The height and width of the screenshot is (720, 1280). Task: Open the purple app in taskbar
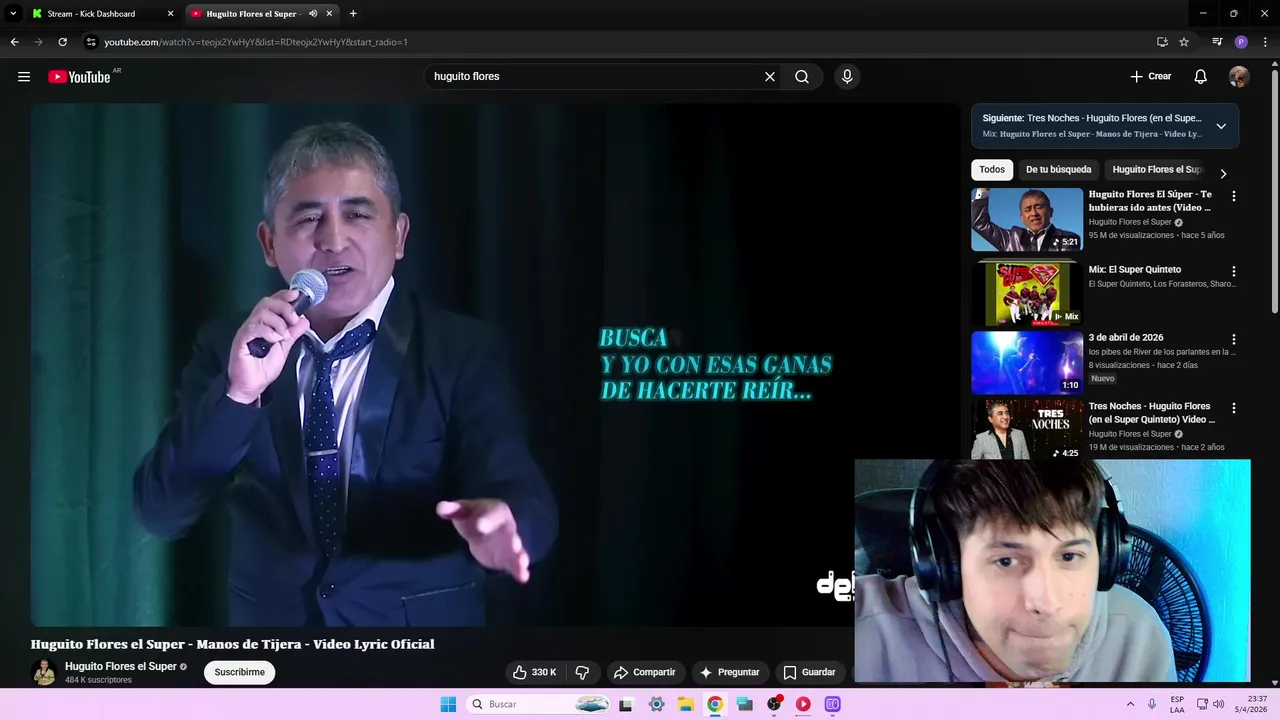point(832,704)
